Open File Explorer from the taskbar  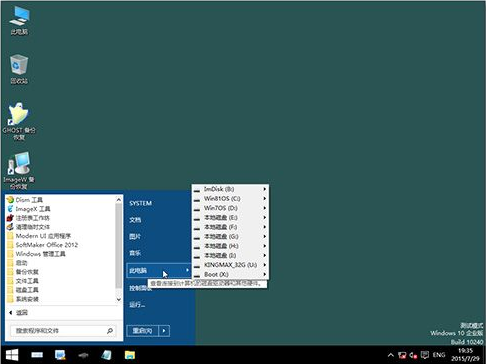130,355
